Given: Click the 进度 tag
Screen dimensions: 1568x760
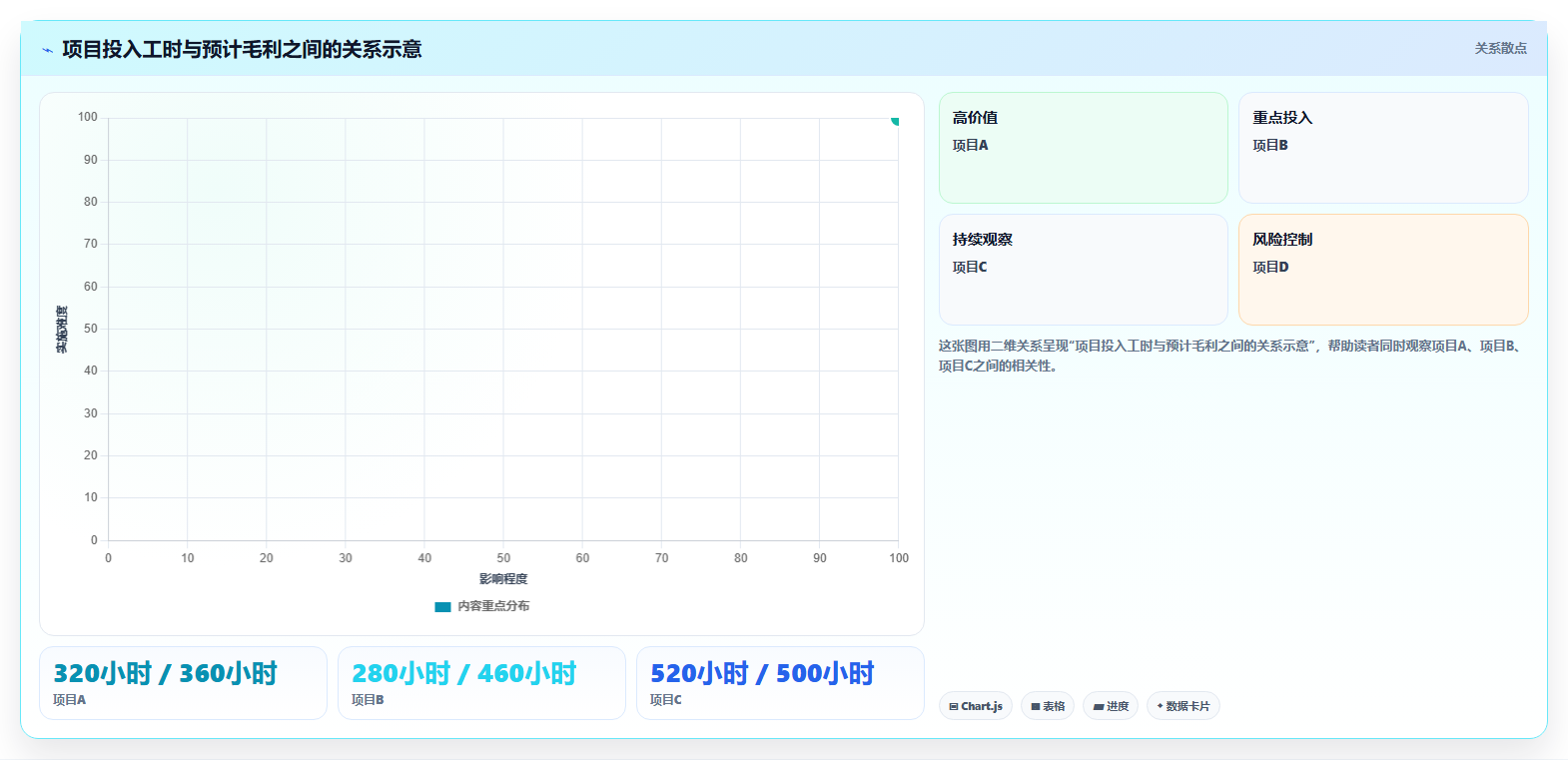Looking at the screenshot, I should (x=1111, y=706).
